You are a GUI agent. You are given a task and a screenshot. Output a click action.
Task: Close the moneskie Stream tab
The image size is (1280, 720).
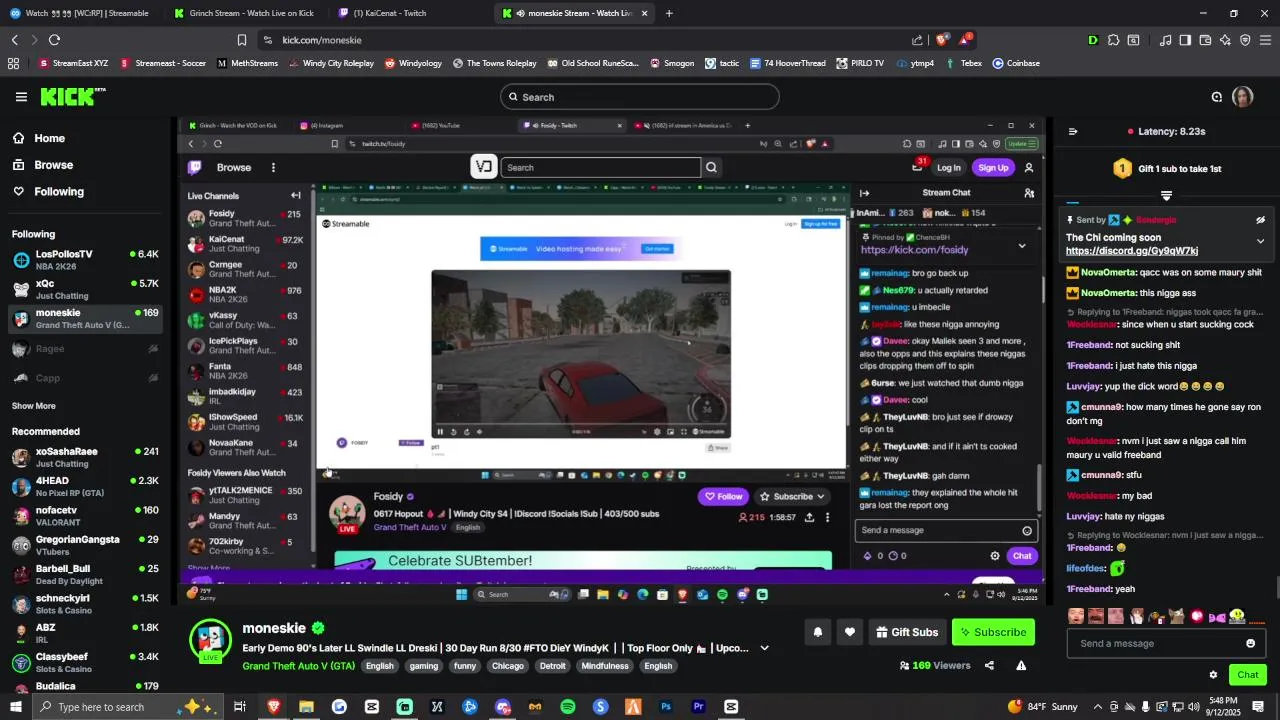pyautogui.click(x=644, y=13)
